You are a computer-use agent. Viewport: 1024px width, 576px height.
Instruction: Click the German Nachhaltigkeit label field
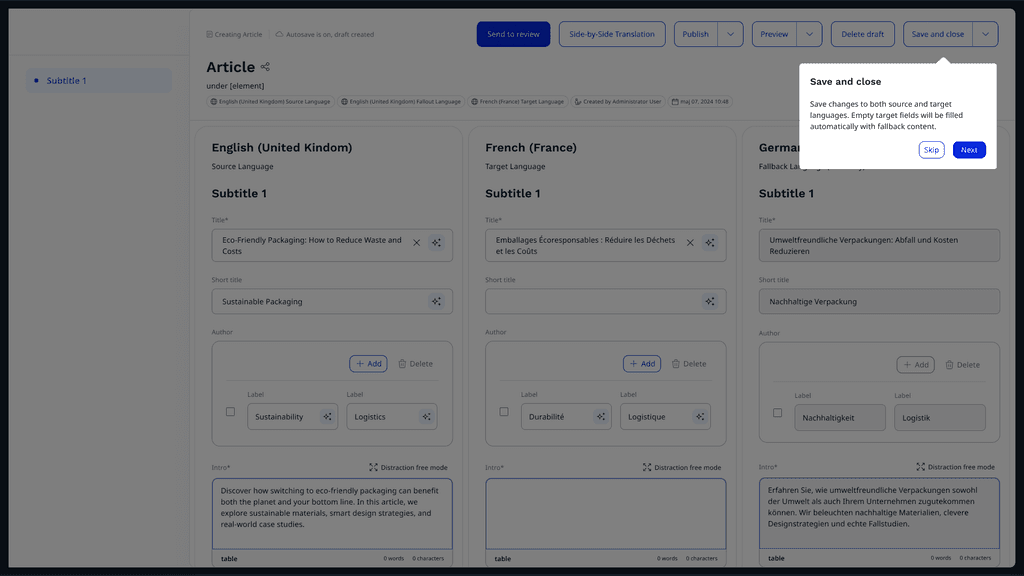(x=840, y=418)
